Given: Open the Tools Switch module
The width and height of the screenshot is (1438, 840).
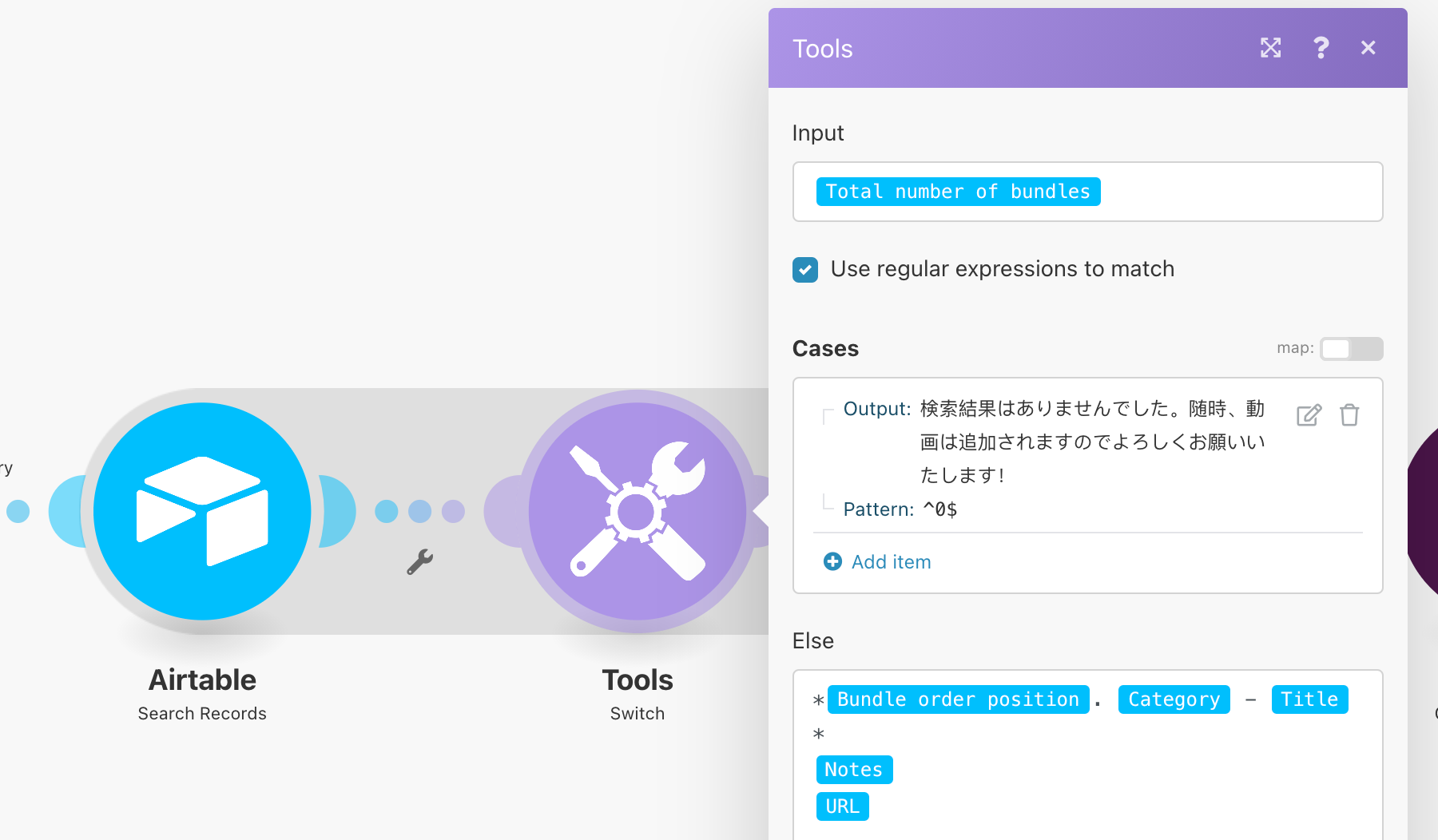Looking at the screenshot, I should point(637,511).
